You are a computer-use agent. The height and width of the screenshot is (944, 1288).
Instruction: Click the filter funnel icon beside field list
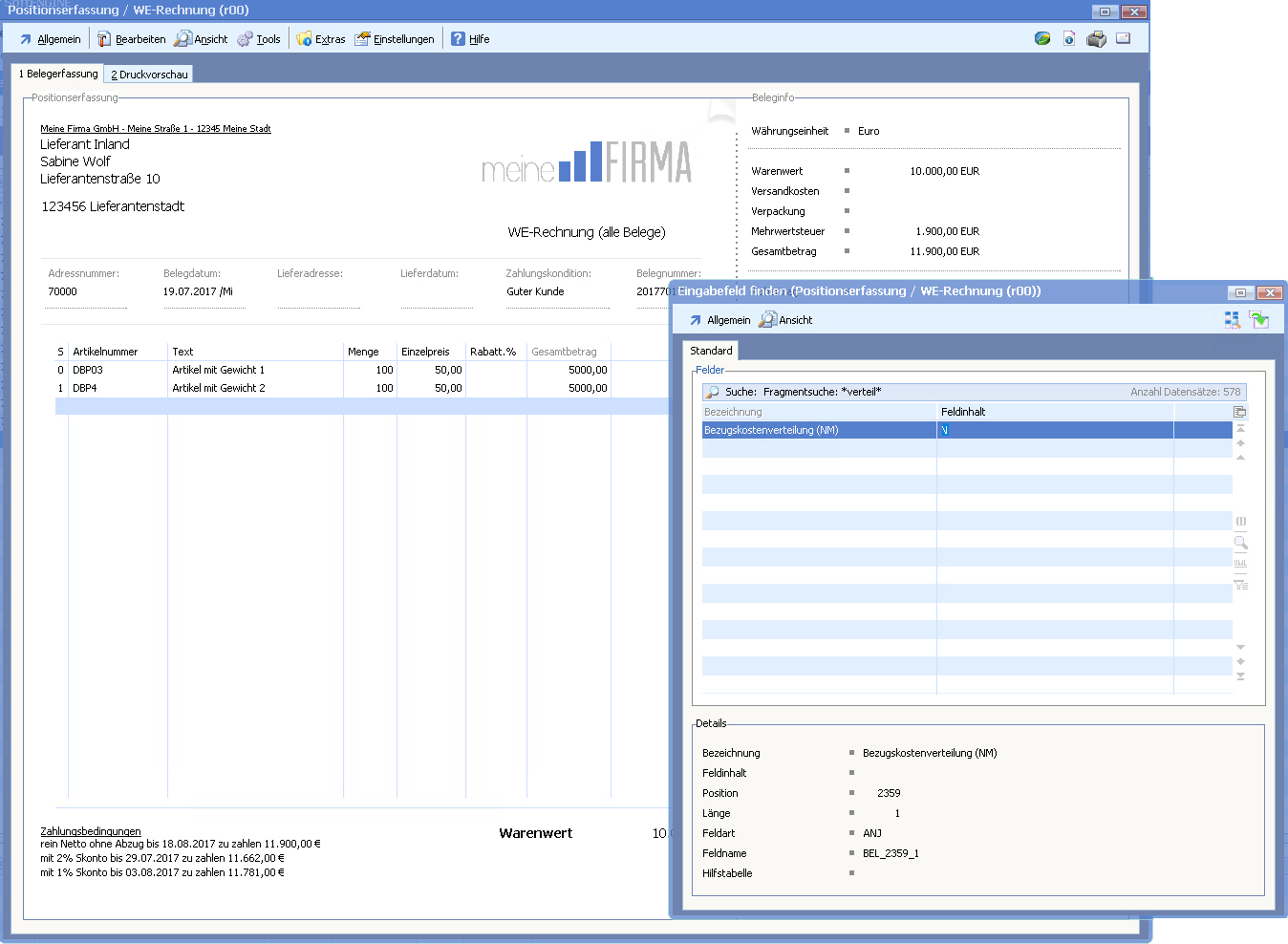(x=1240, y=585)
